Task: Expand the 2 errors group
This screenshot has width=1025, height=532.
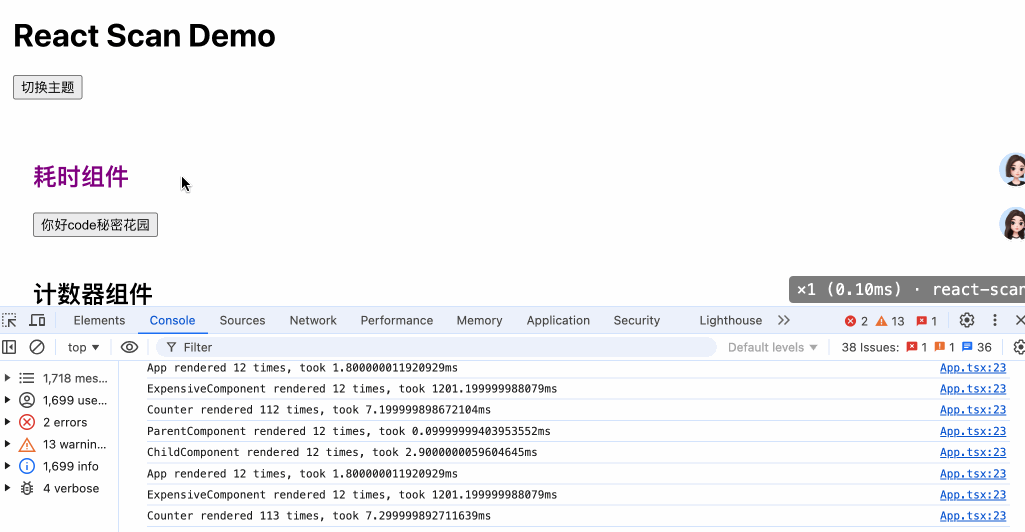Action: 7,422
